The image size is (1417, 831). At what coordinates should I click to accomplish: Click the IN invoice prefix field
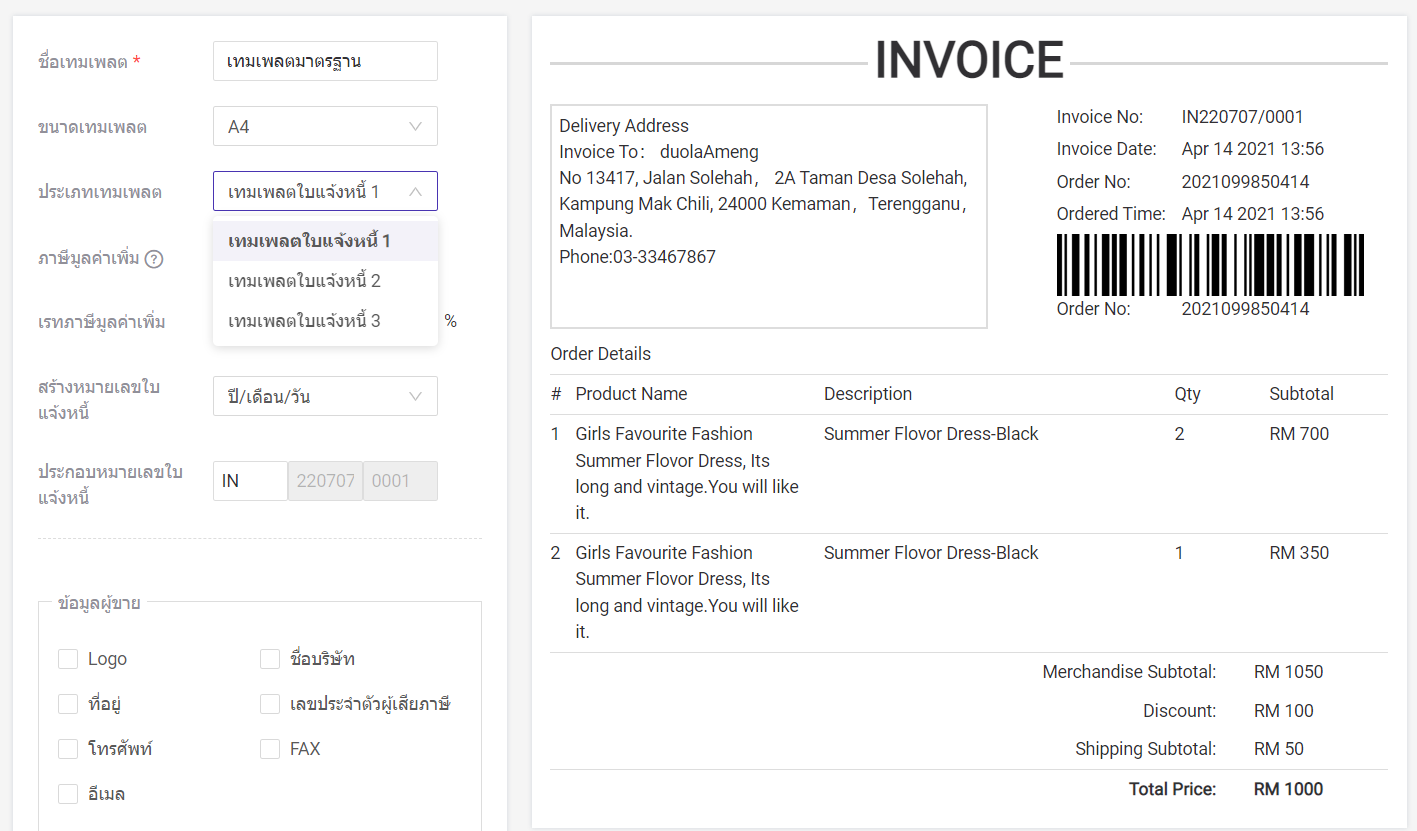point(250,481)
